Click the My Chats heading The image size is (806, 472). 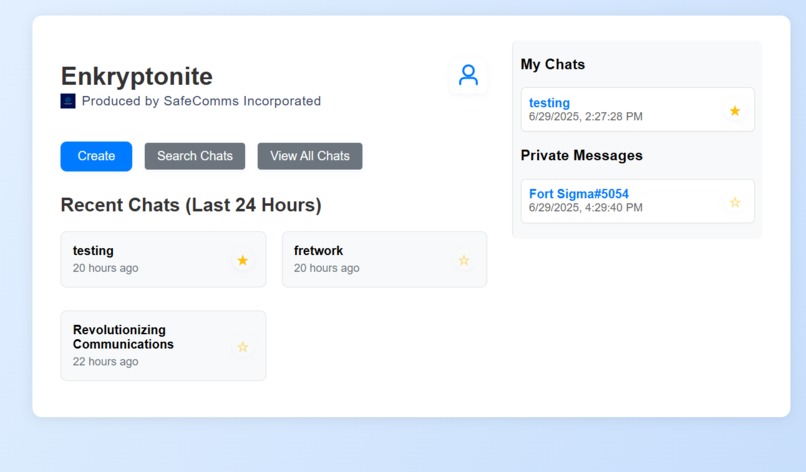pyautogui.click(x=553, y=64)
